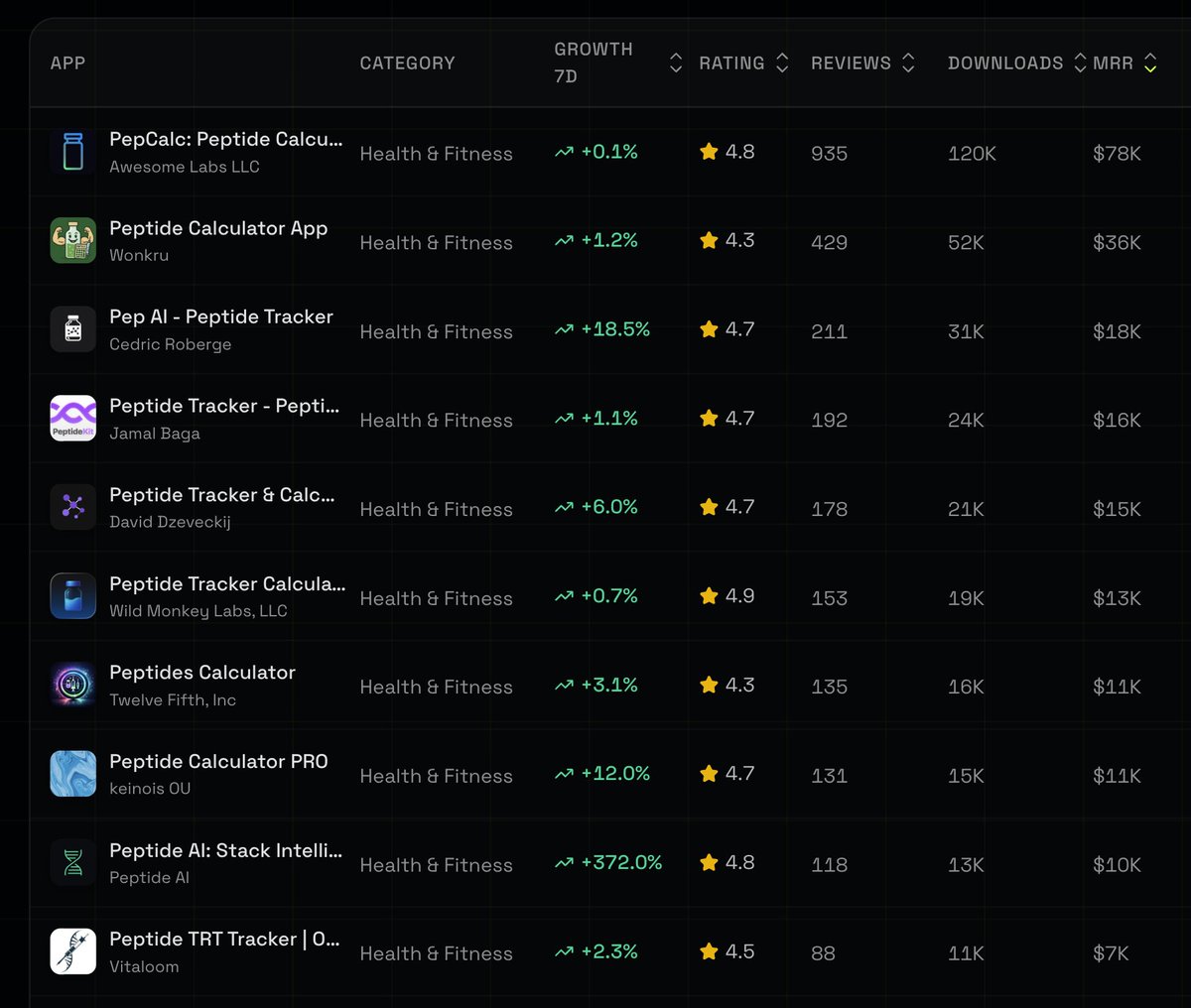Click the trend arrow icon next to +0.1%
The height and width of the screenshot is (1008, 1191).
(x=564, y=153)
